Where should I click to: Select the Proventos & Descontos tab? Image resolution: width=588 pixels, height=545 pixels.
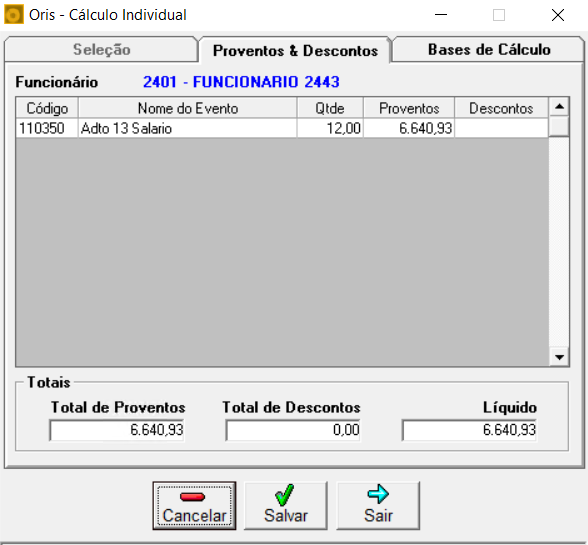295,50
